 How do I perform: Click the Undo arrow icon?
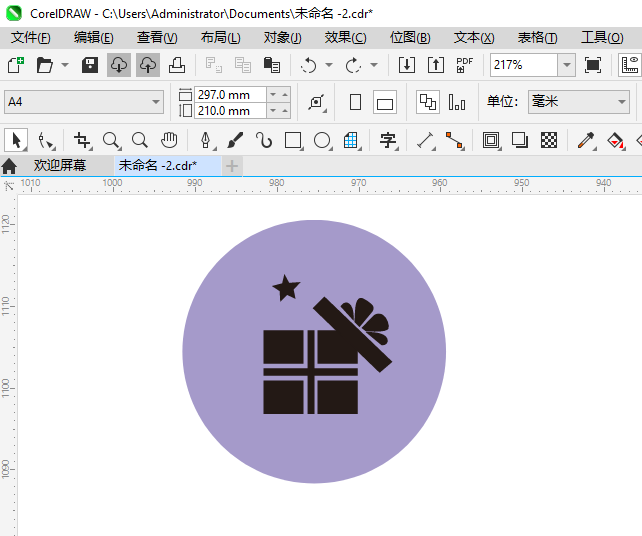308,65
